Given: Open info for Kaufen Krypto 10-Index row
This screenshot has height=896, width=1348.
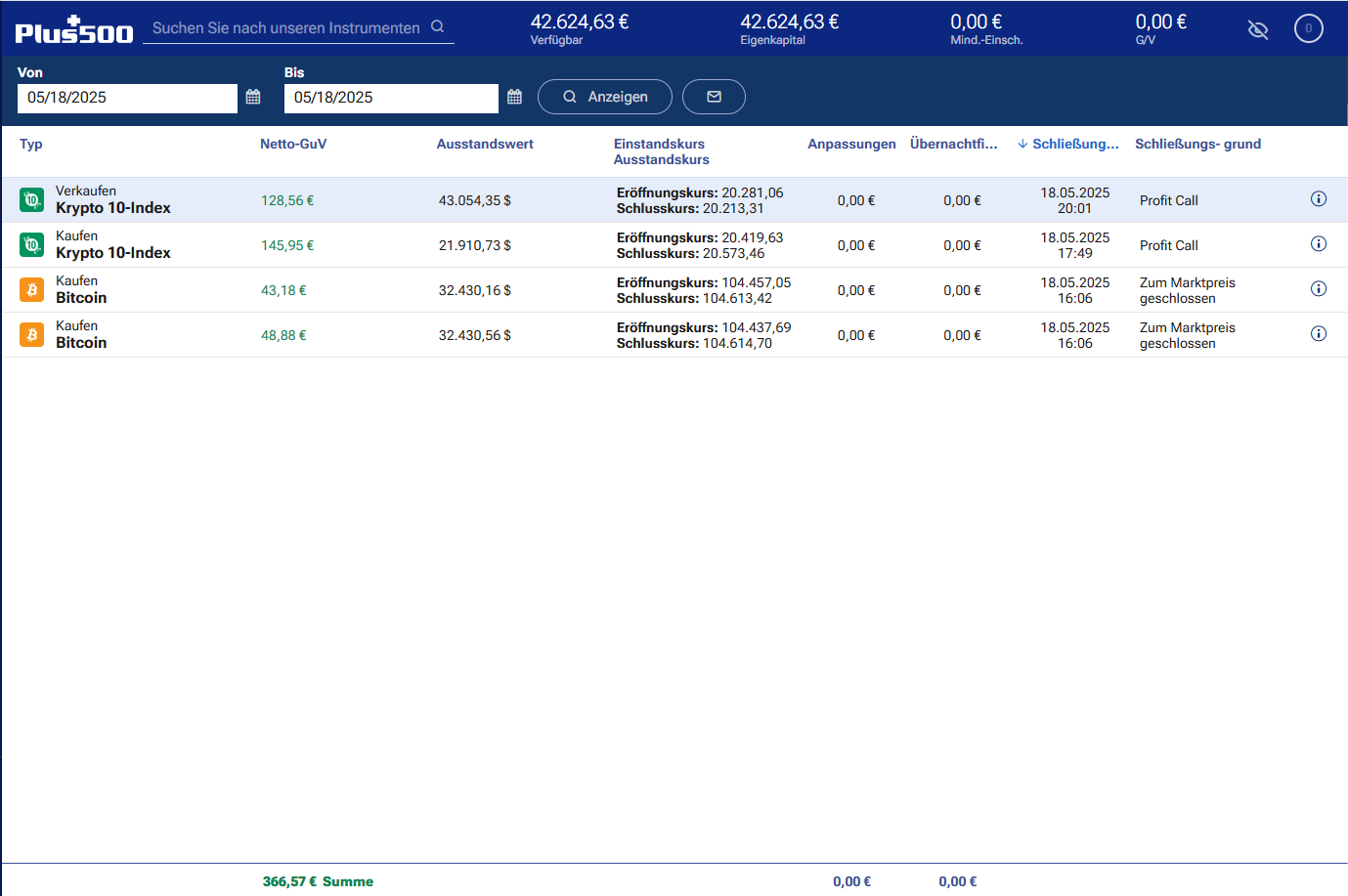Looking at the screenshot, I should pyautogui.click(x=1318, y=244).
